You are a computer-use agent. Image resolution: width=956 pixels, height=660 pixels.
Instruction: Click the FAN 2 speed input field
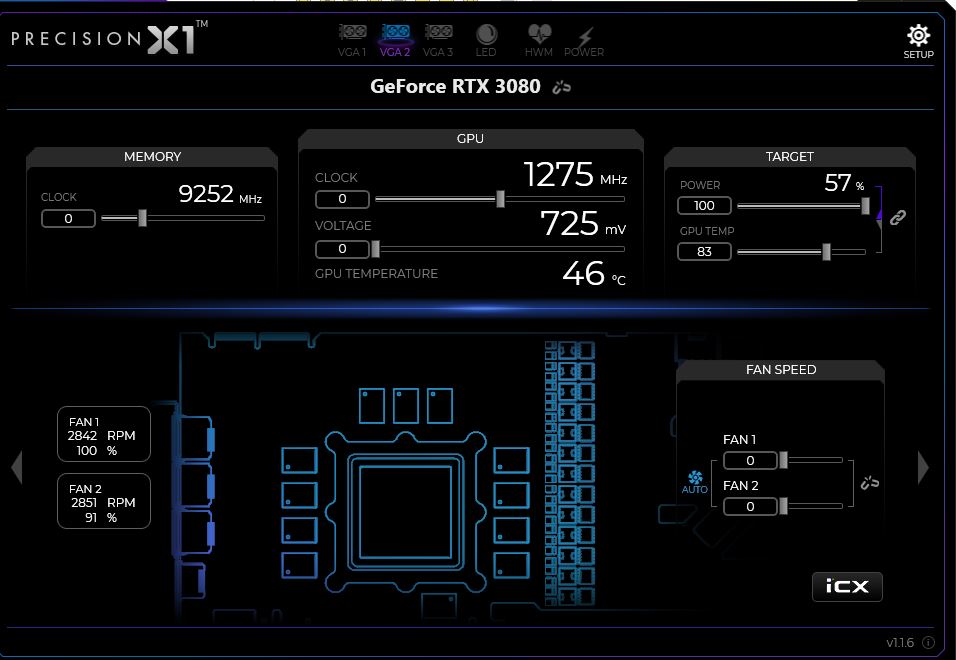click(751, 506)
